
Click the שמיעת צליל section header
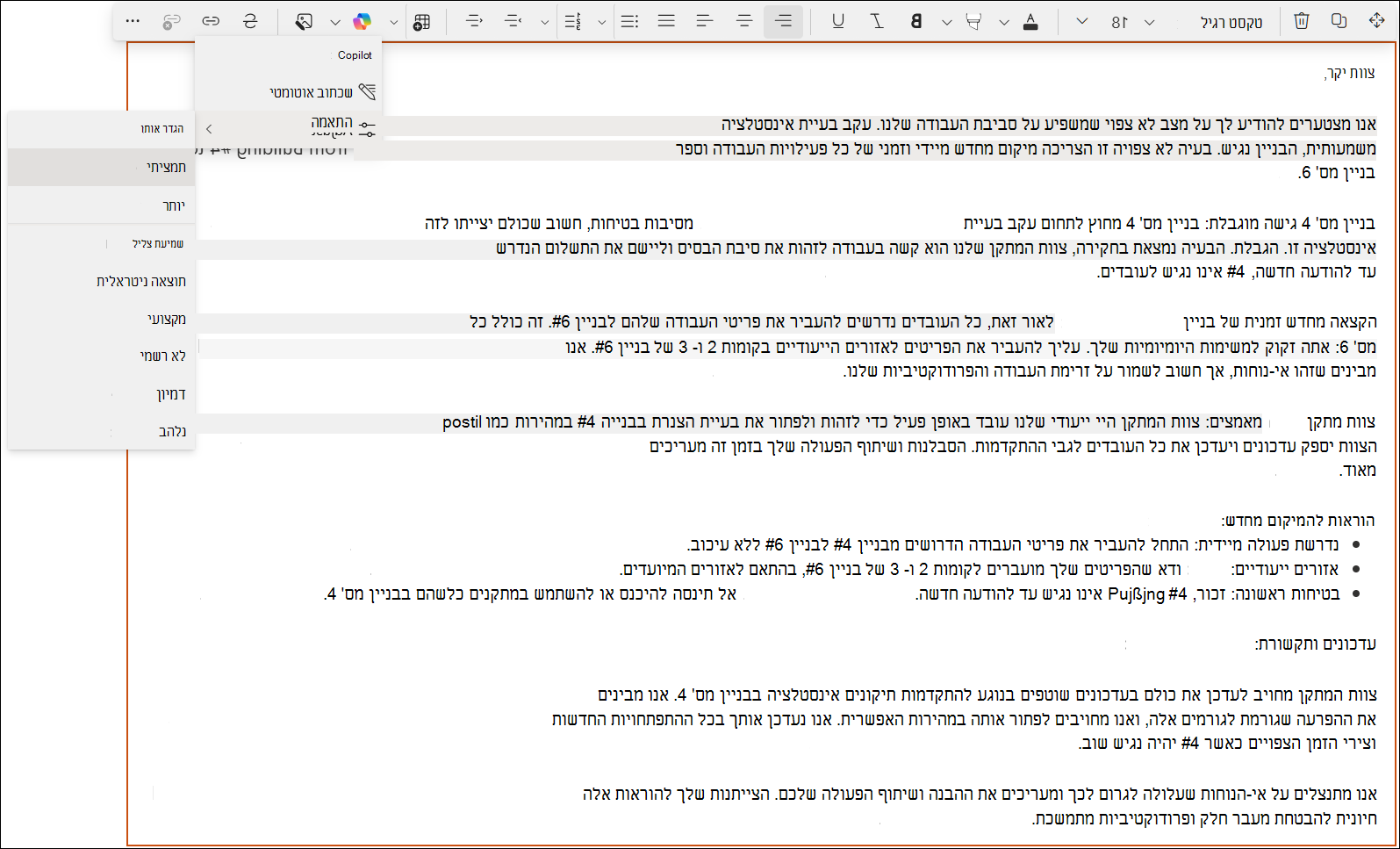(x=158, y=243)
